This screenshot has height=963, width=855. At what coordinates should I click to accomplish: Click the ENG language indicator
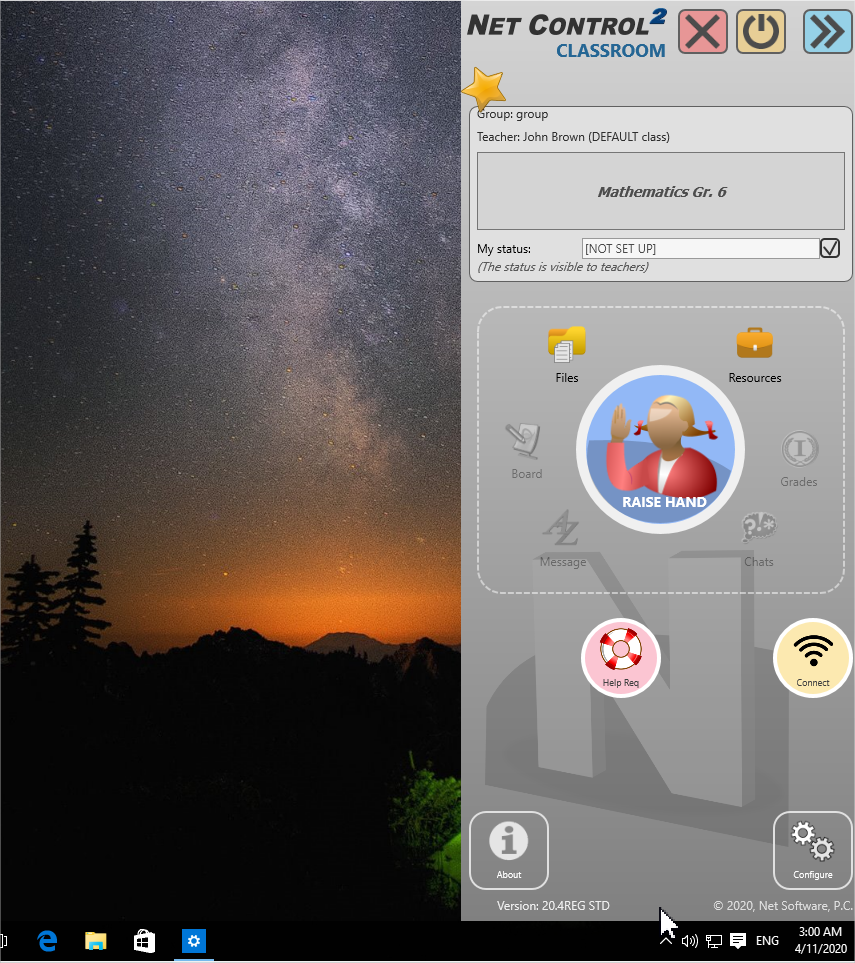point(767,941)
